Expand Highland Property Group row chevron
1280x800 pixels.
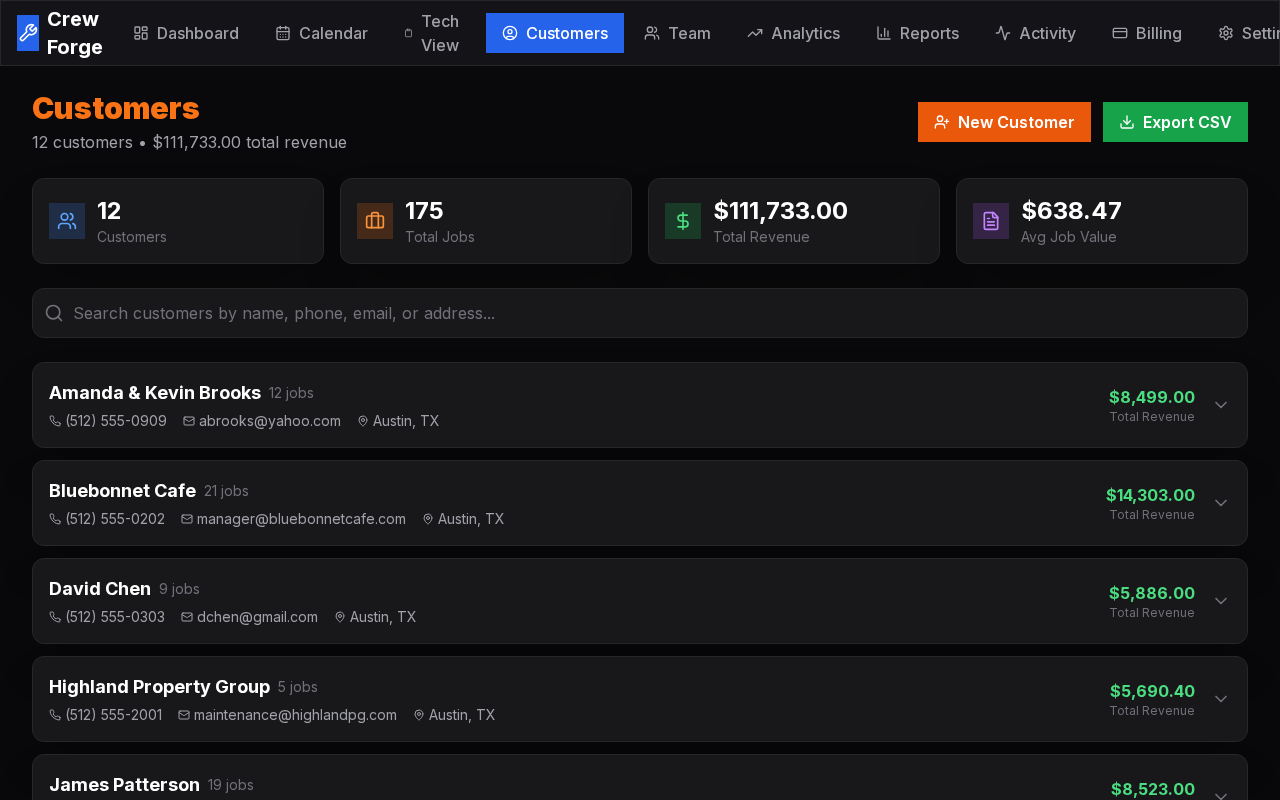tap(1221, 699)
